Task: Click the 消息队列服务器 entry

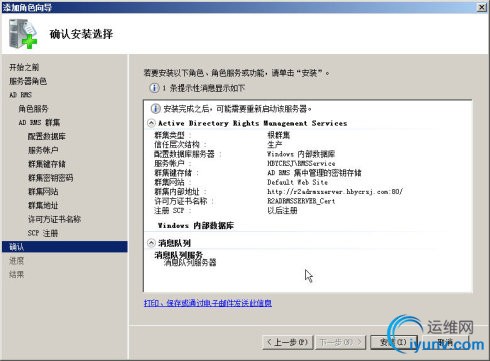Action: click(x=190, y=263)
